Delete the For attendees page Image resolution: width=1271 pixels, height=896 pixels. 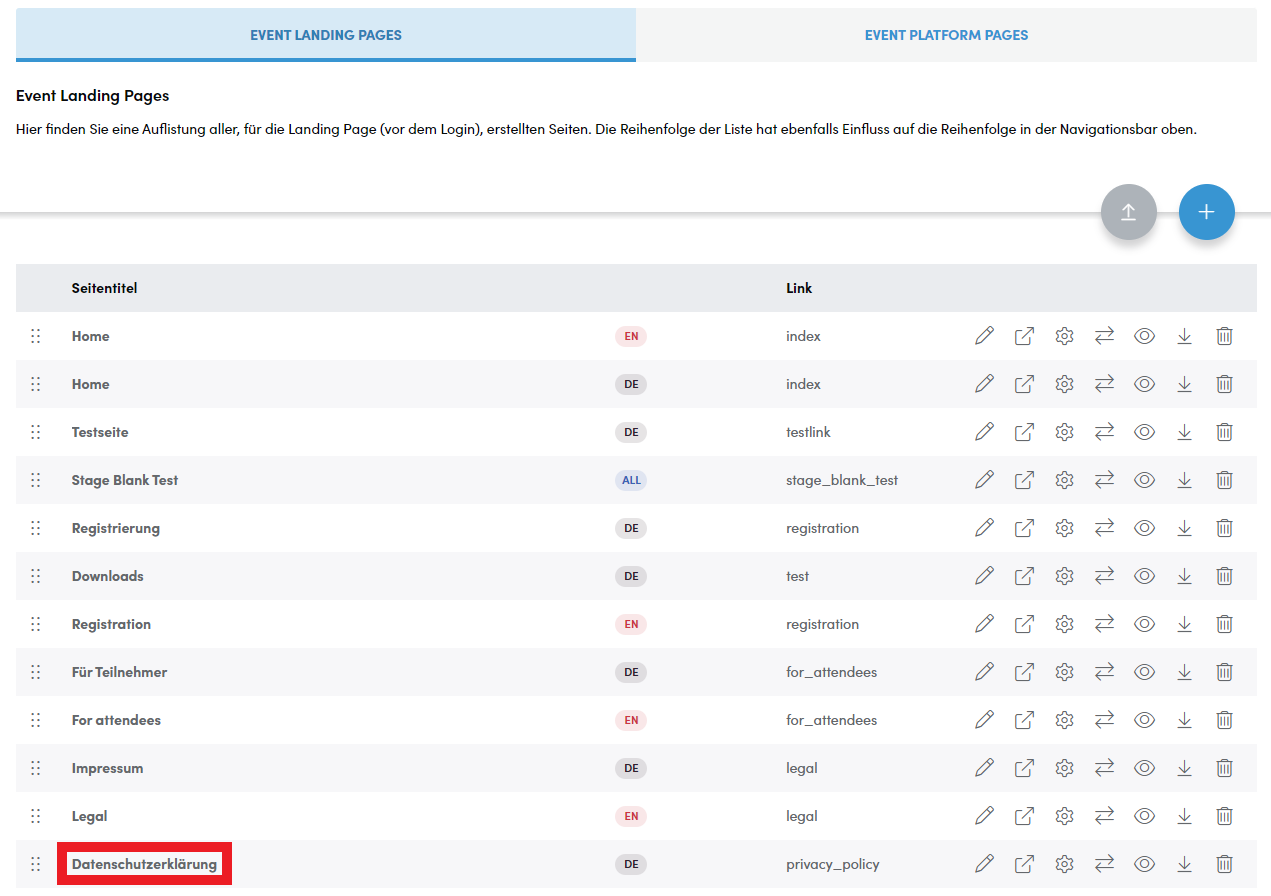point(1224,720)
